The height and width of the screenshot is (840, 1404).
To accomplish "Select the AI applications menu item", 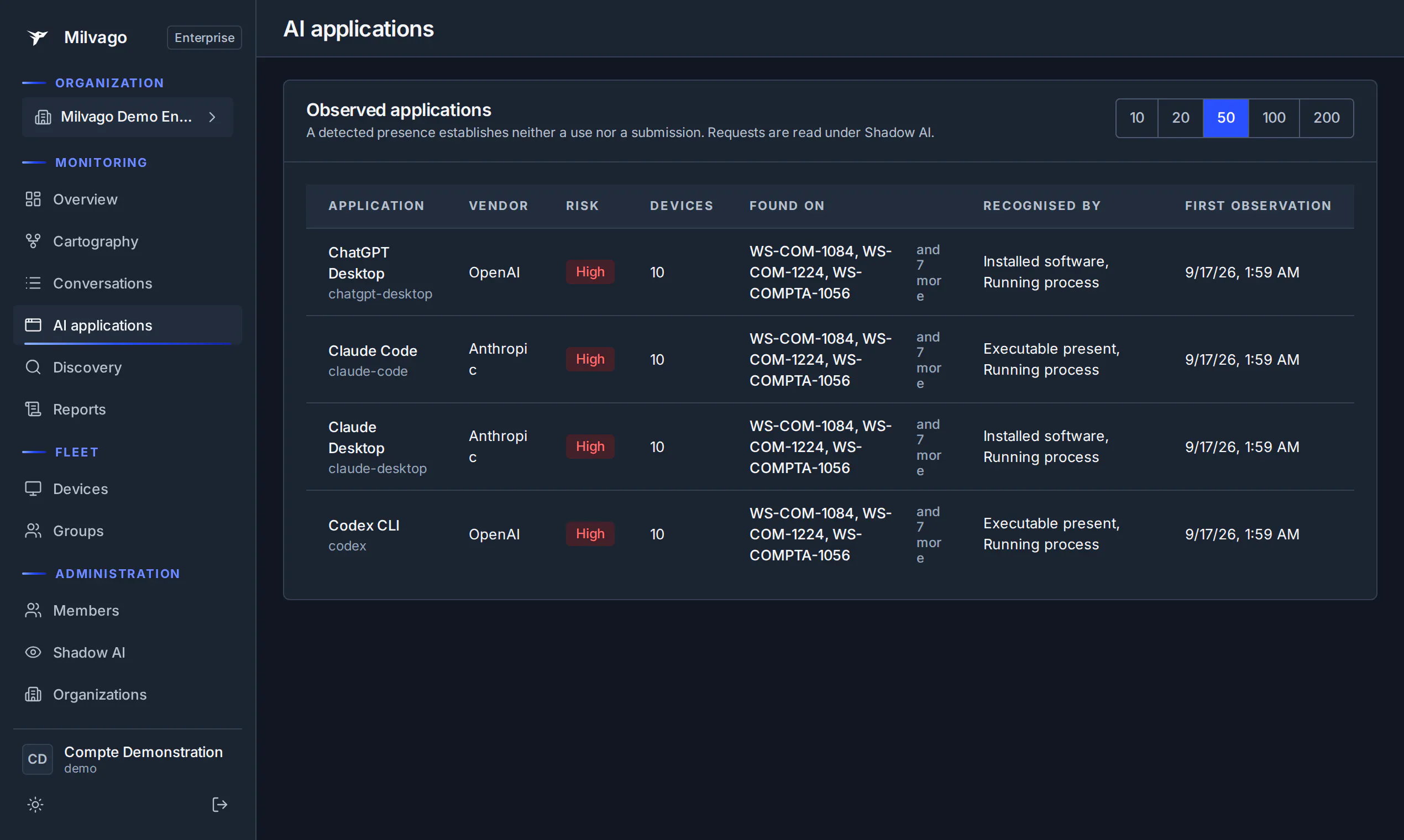I will click(127, 325).
